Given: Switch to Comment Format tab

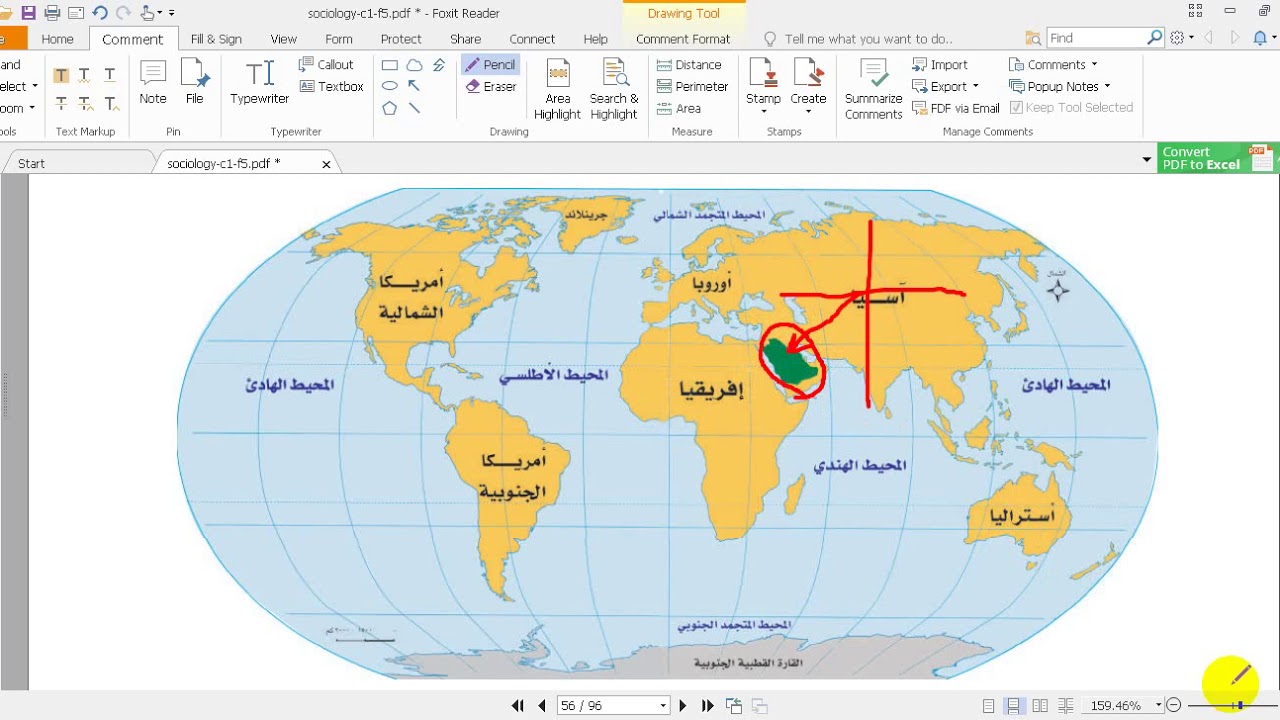Looking at the screenshot, I should [683, 39].
